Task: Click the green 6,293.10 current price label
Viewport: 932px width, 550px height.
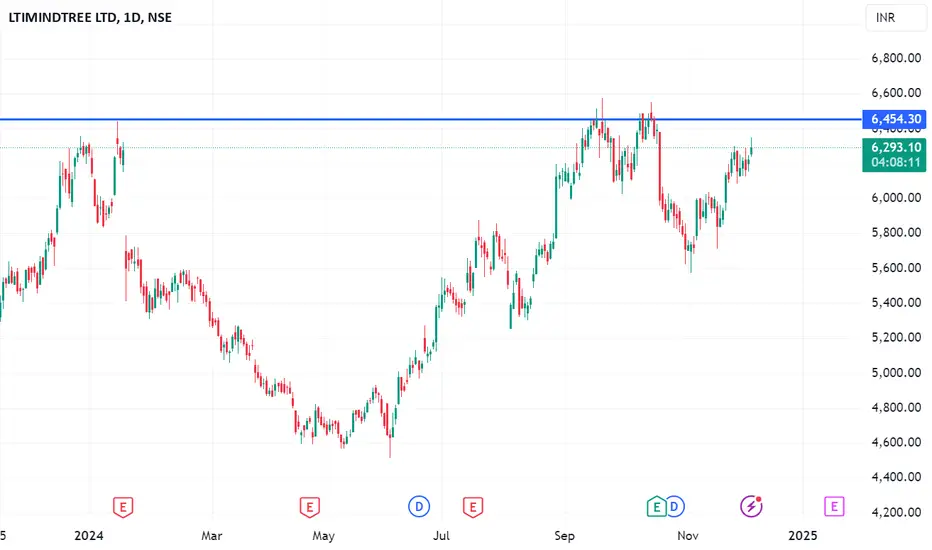Action: 895,155
